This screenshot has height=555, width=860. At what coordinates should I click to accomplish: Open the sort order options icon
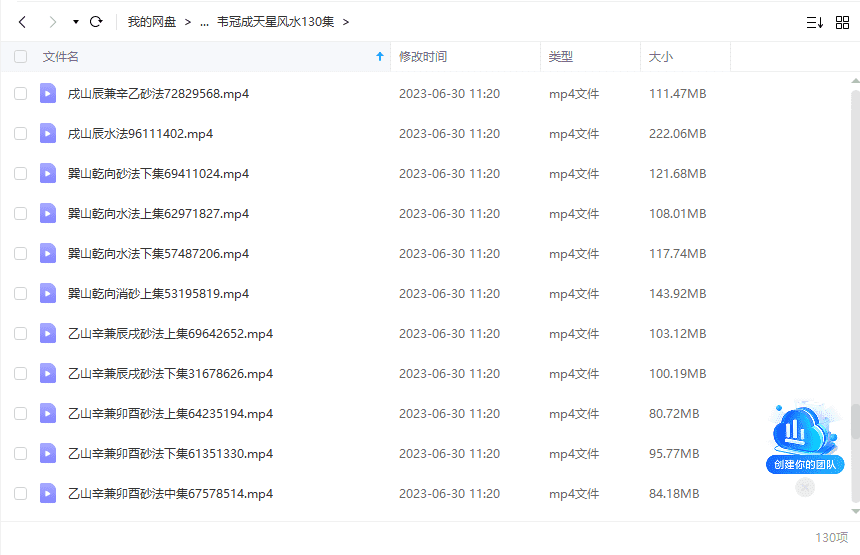point(814,22)
